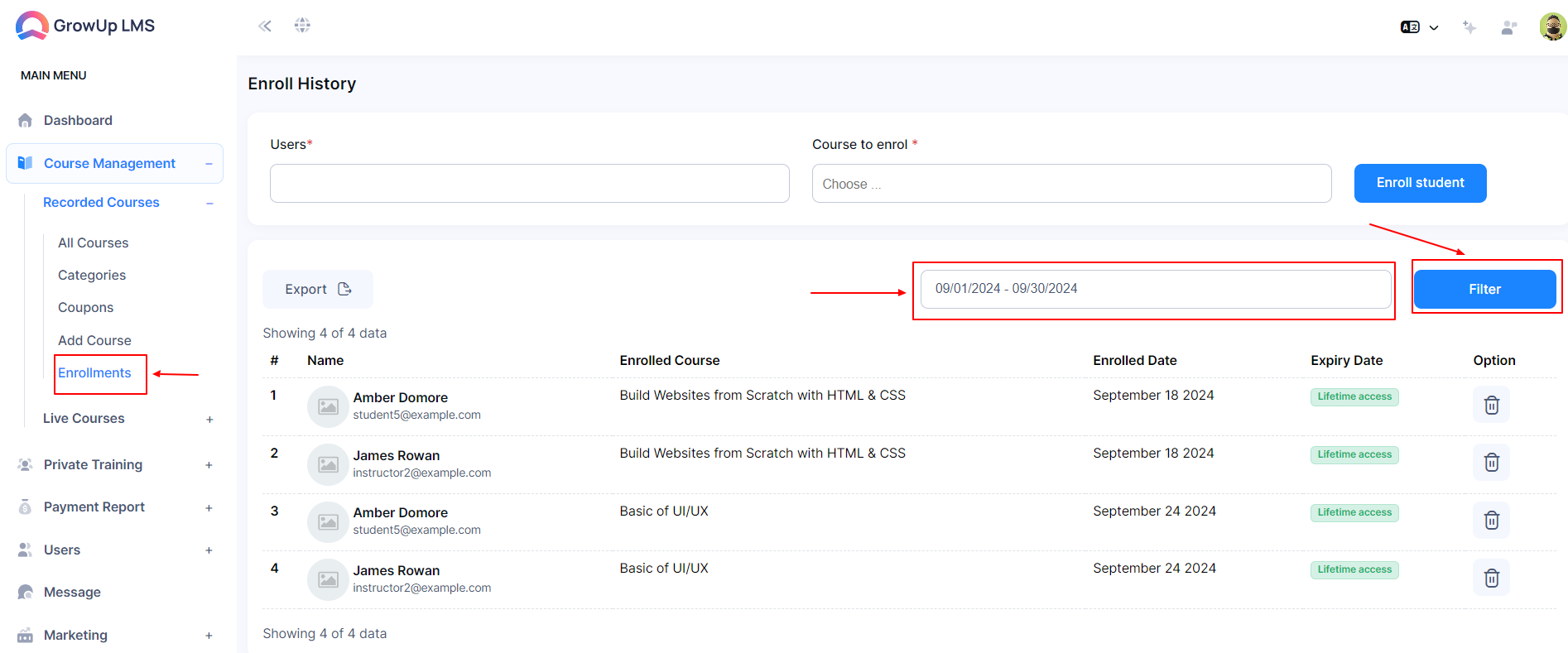1568x653 pixels.
Task: Focus the Users input field
Action: [x=530, y=183]
